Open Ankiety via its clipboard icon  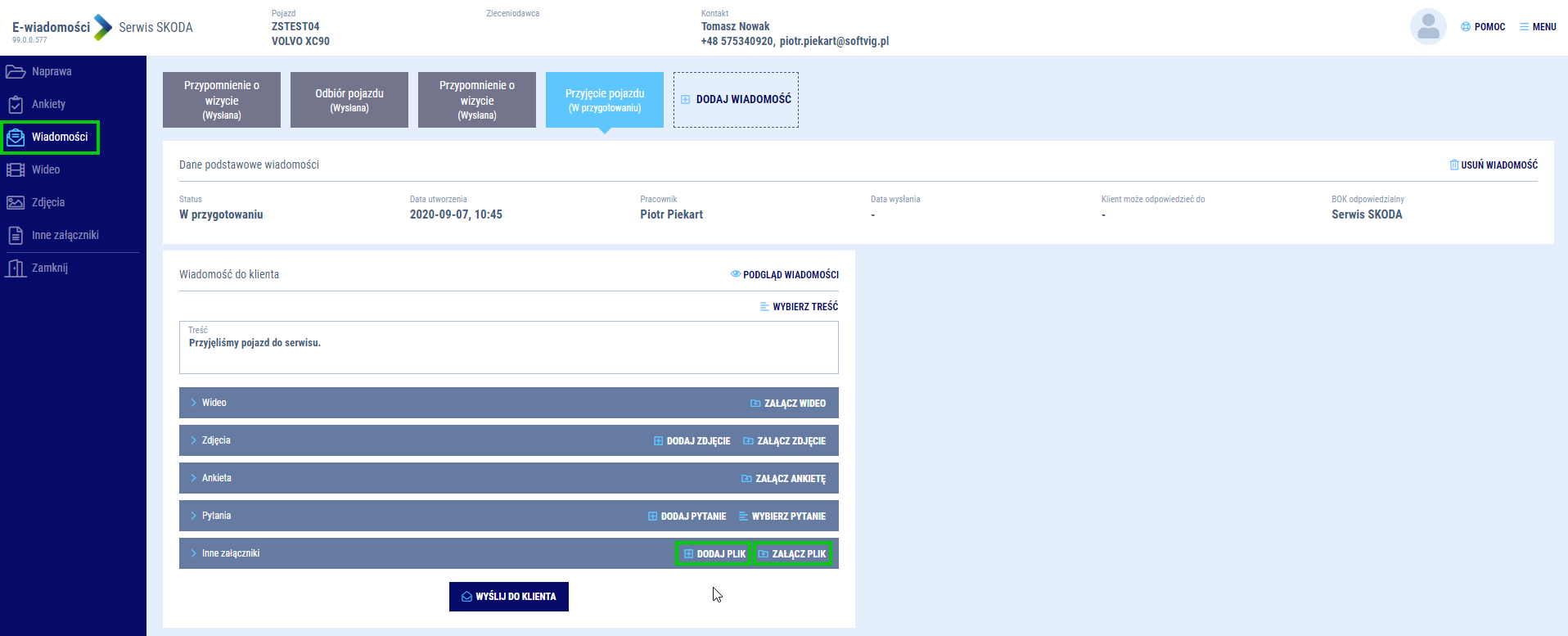click(16, 105)
